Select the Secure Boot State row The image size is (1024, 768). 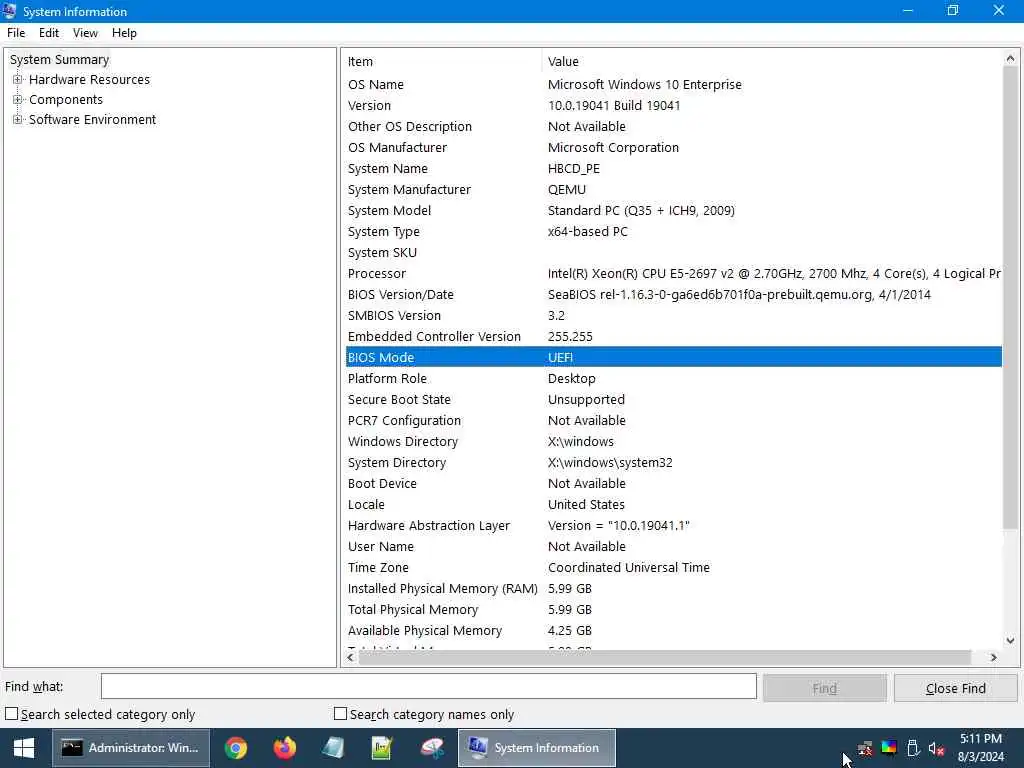coord(673,399)
